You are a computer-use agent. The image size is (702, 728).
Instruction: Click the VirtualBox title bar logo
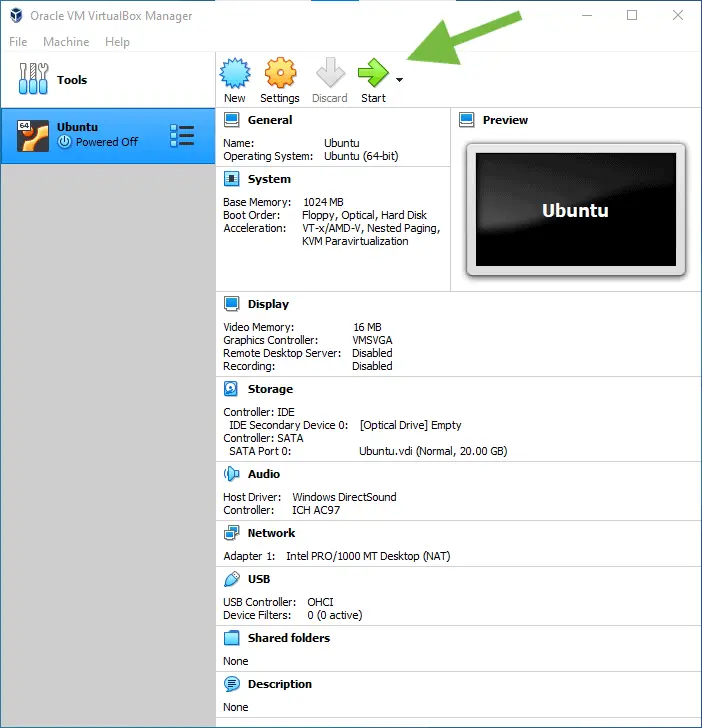tap(16, 15)
